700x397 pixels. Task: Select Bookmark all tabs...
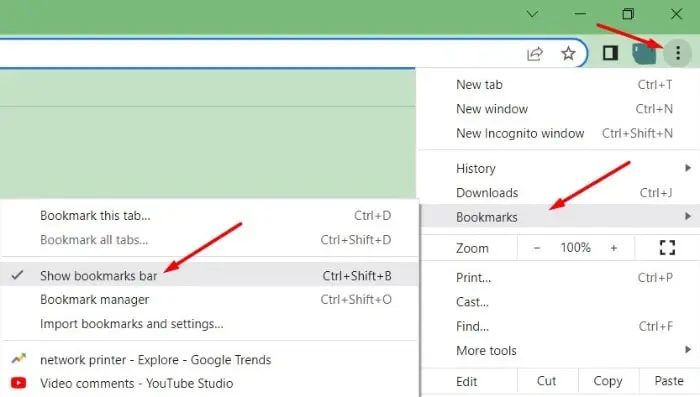tap(209, 240)
